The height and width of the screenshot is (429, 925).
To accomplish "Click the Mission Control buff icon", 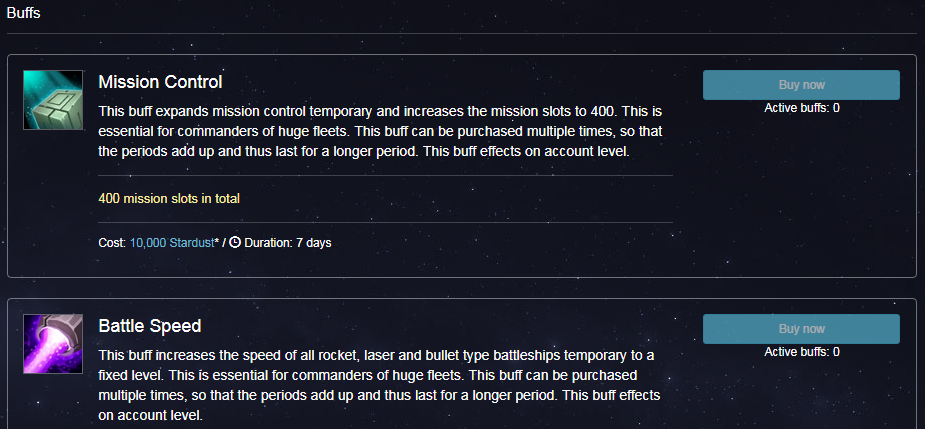I will coord(53,100).
